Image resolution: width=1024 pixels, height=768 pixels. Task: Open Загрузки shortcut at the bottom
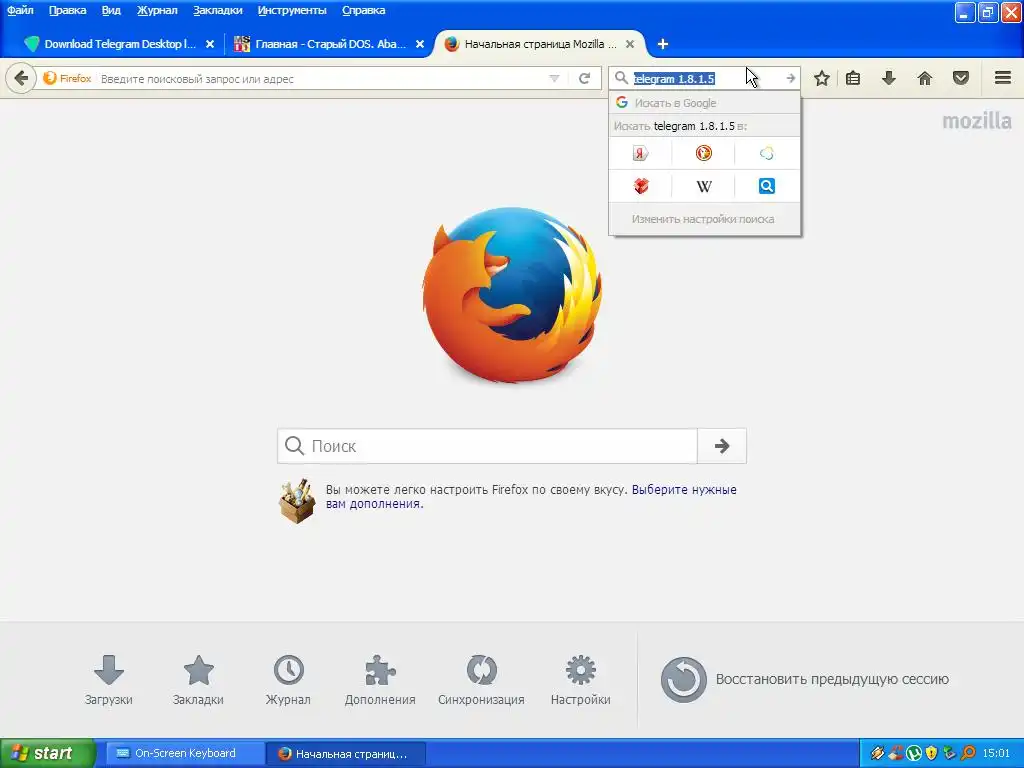pos(108,680)
